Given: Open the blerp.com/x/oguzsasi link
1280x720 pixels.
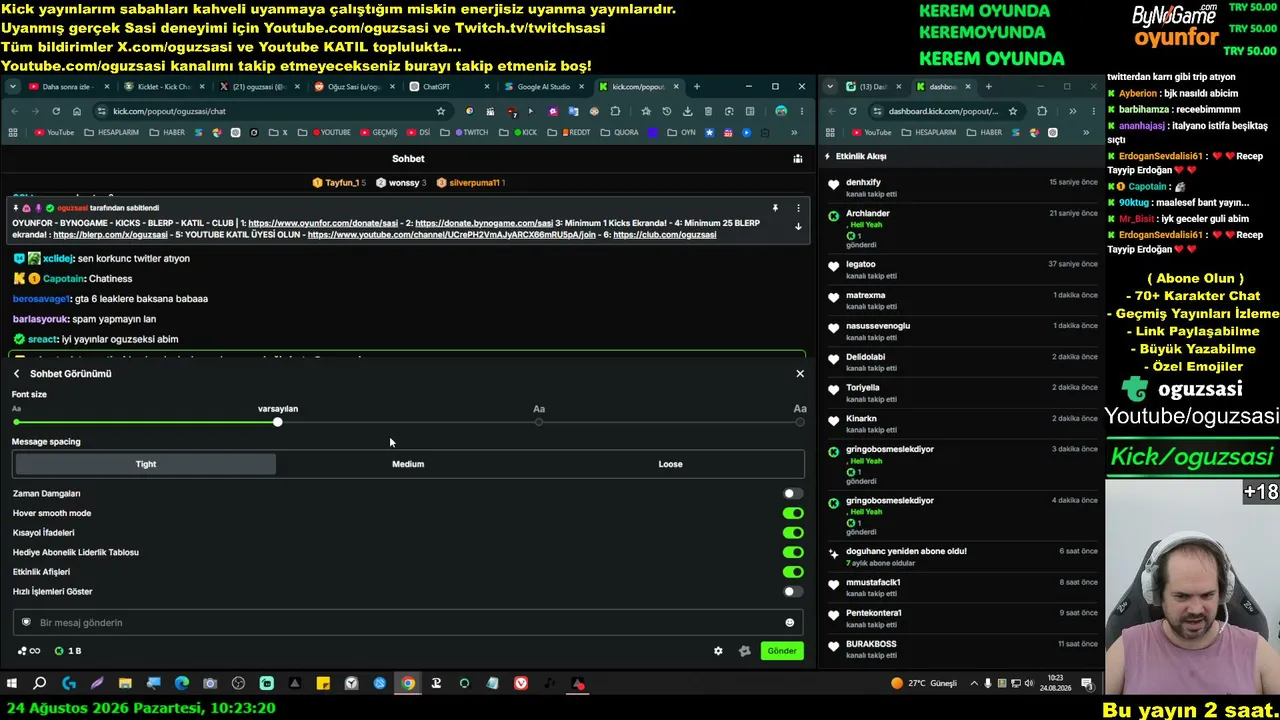Looking at the screenshot, I should click(x=110, y=235).
